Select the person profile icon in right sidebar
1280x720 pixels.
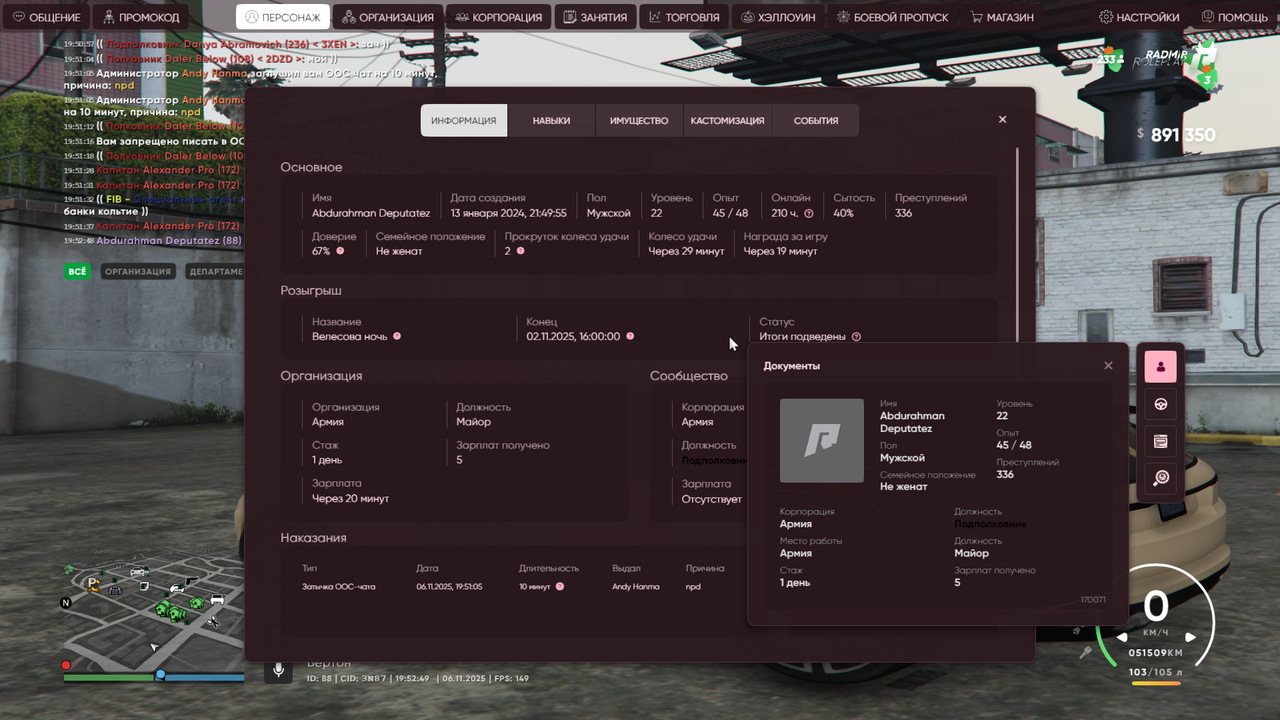pos(1159,366)
